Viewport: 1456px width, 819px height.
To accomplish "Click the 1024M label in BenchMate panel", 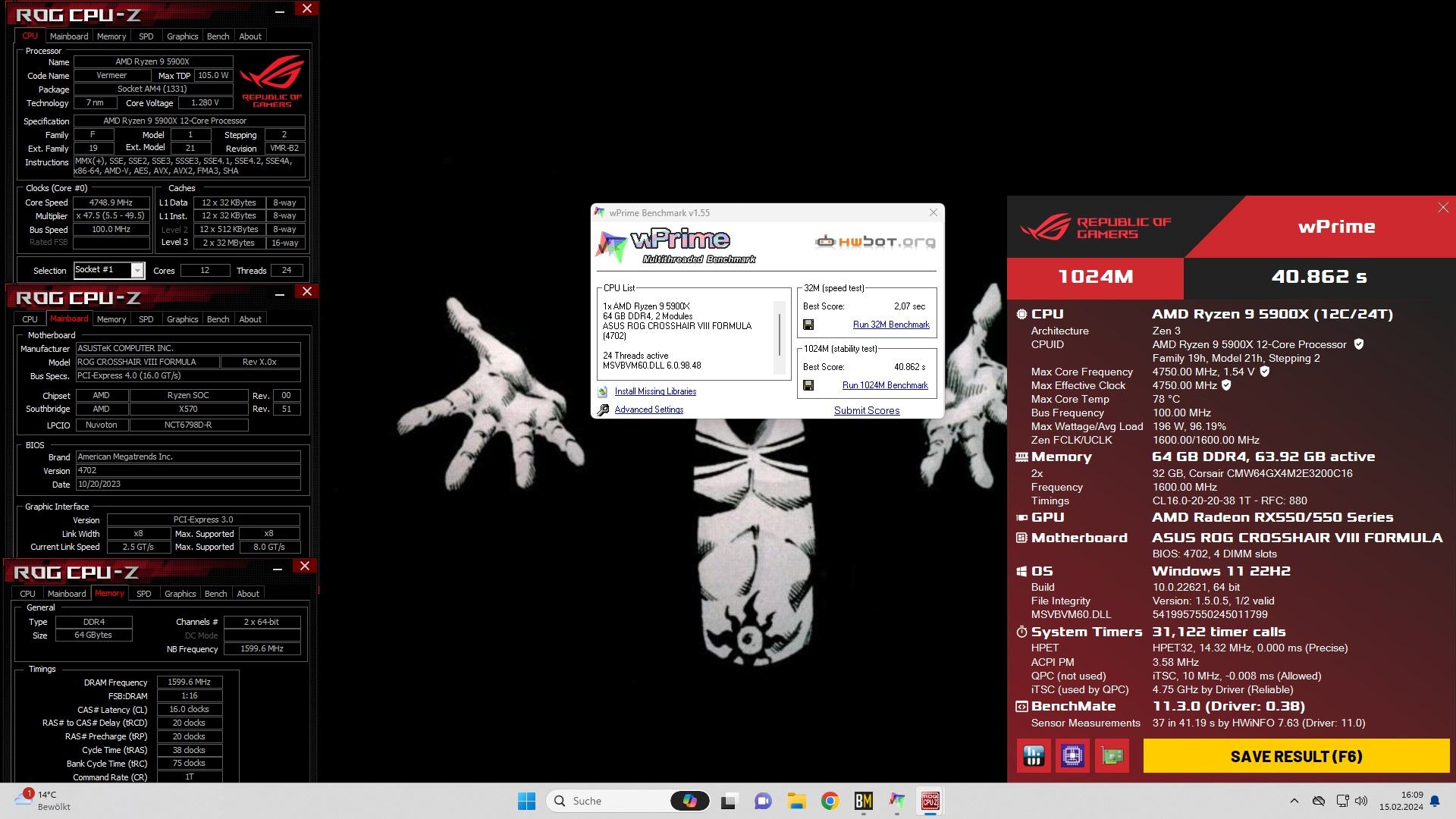I will (x=1096, y=277).
